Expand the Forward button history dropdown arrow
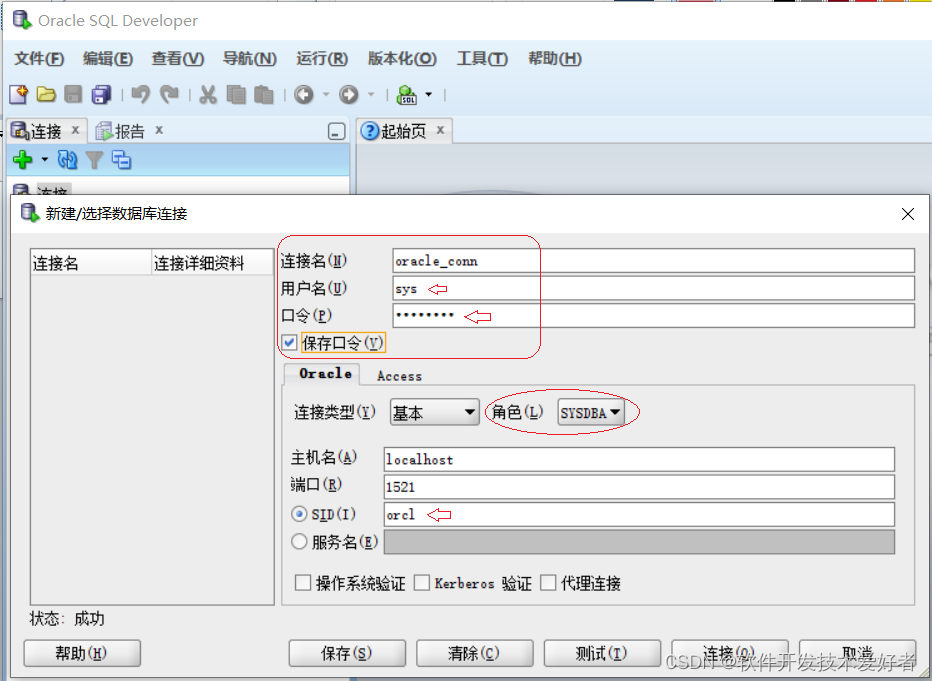This screenshot has width=932, height=681. pyautogui.click(x=371, y=94)
